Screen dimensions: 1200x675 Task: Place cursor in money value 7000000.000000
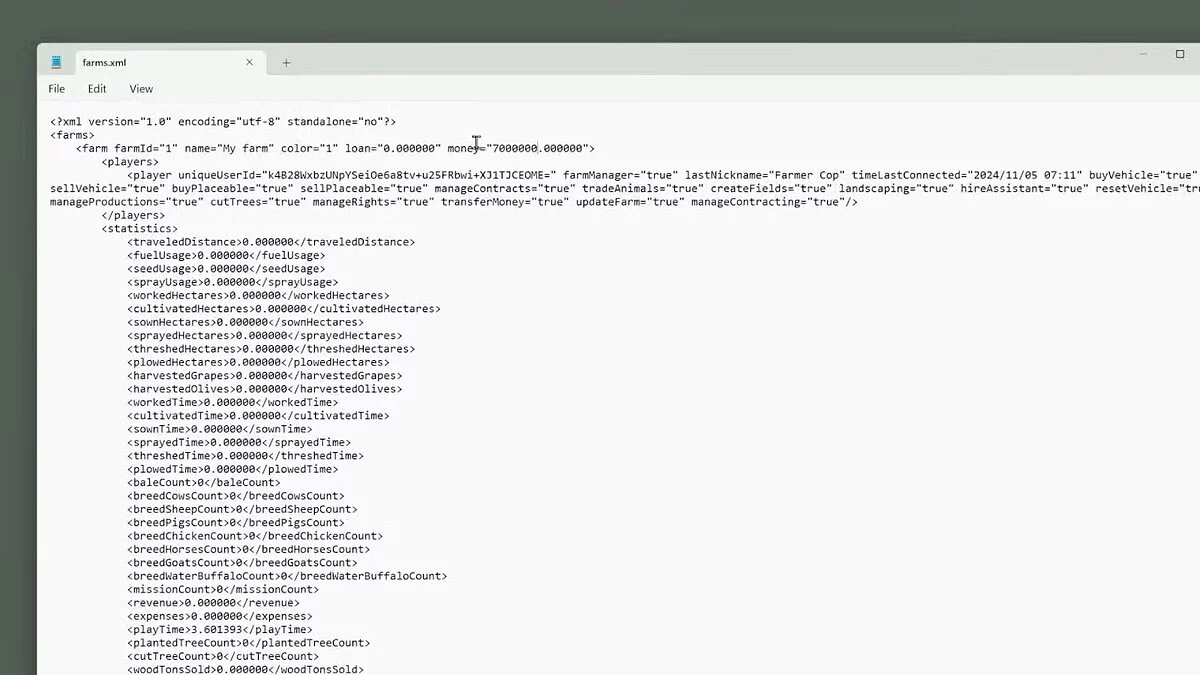(x=538, y=148)
